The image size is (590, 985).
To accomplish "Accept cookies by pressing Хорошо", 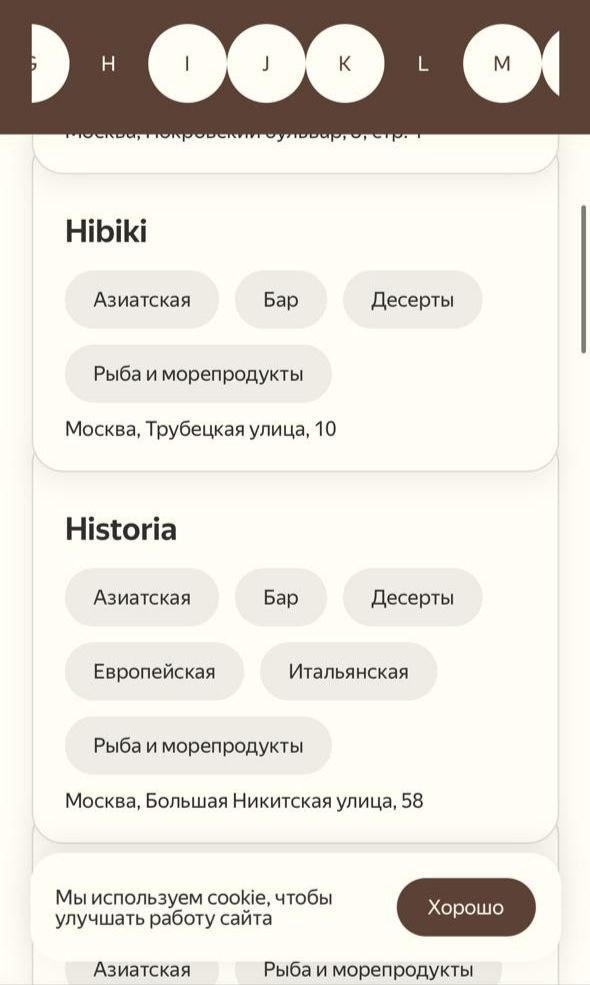I will click(466, 907).
